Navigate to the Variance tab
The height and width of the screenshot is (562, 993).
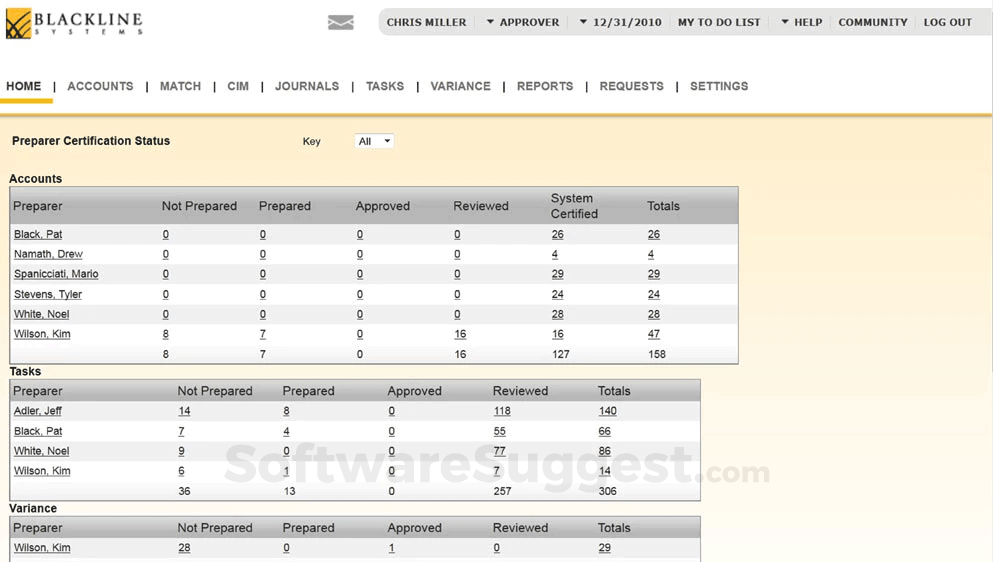pyautogui.click(x=460, y=86)
